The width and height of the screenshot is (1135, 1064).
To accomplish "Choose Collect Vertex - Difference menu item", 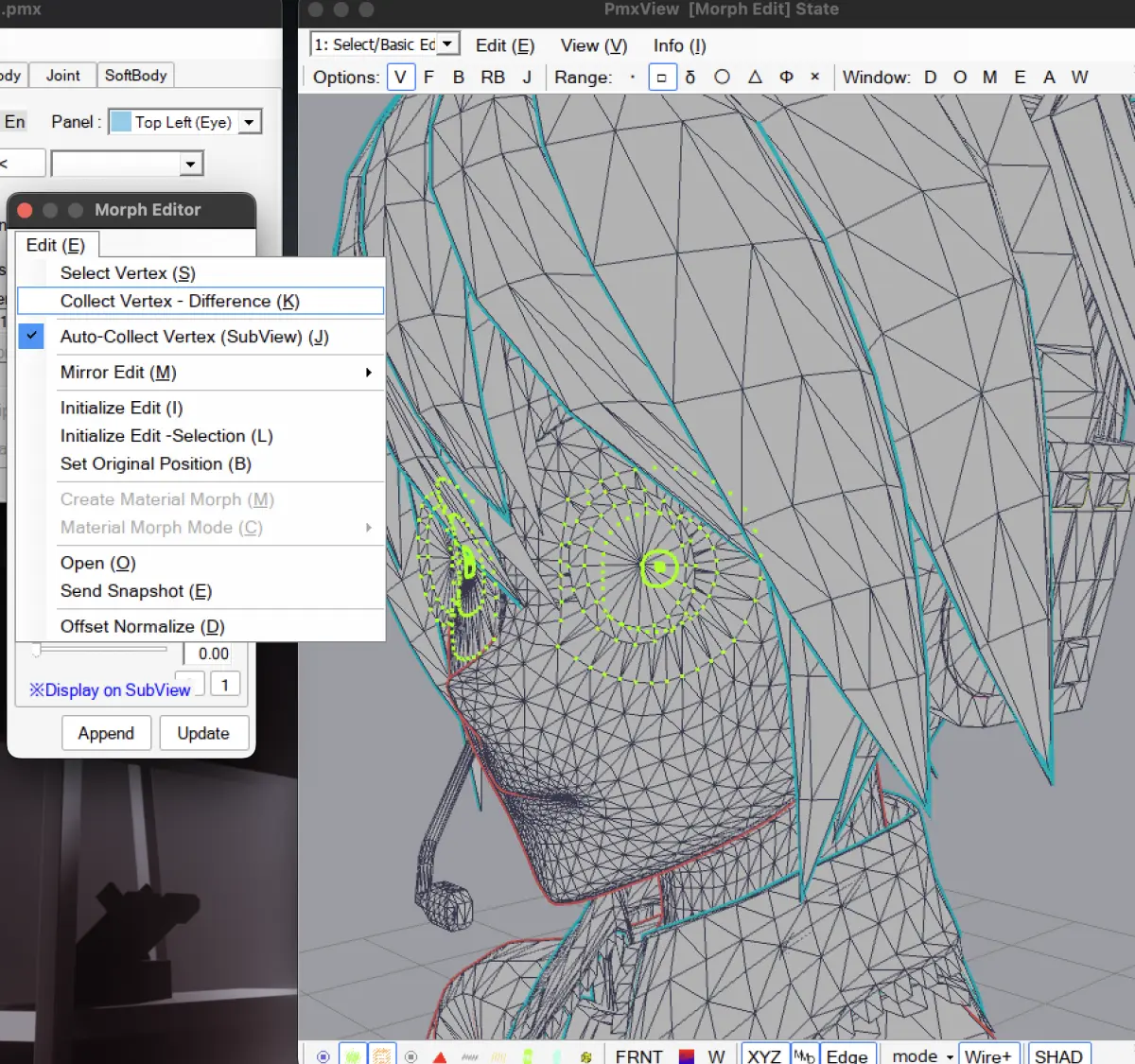I will [201, 301].
